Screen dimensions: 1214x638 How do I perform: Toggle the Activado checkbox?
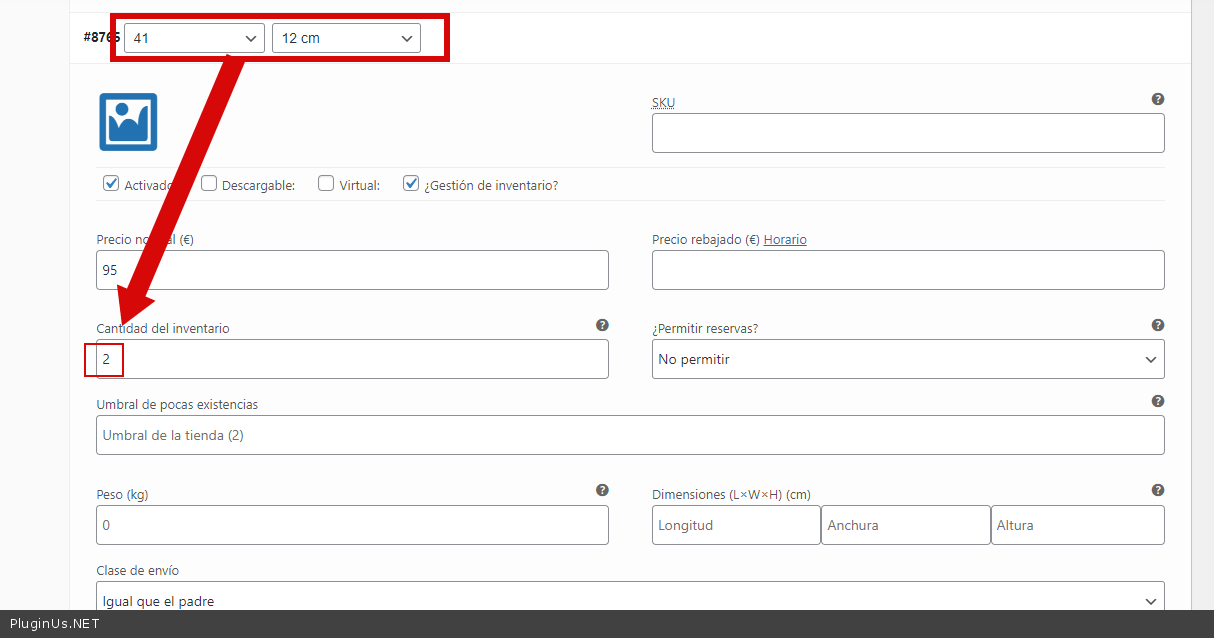point(111,184)
